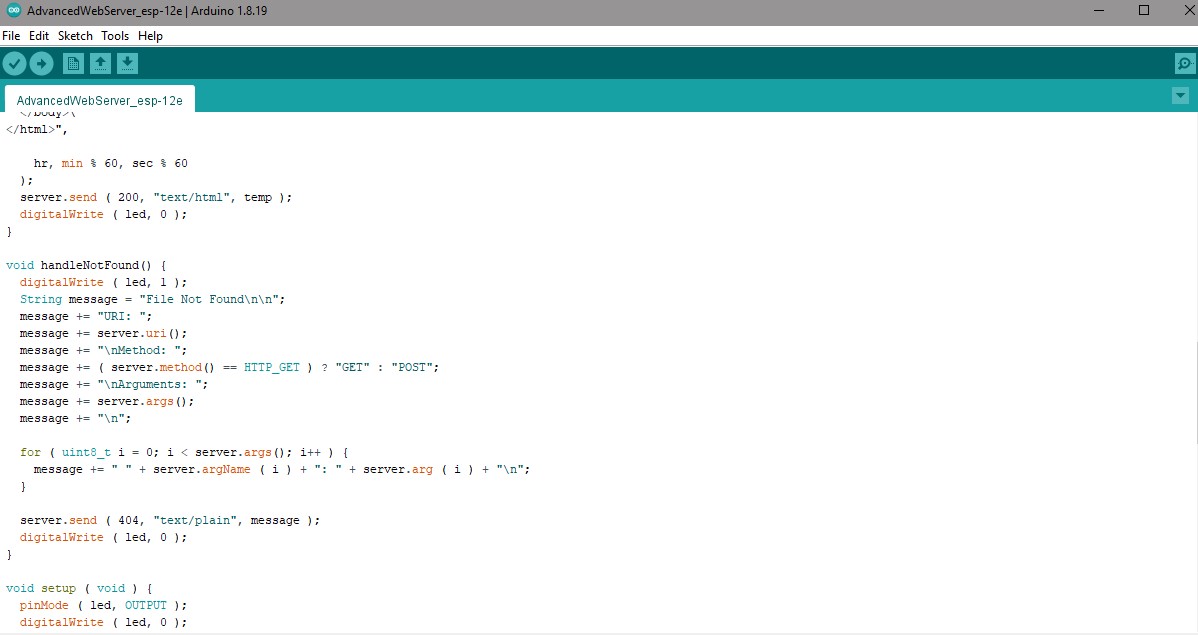Click the Verify sketch checkmark button
This screenshot has height=635, width=1198.
point(15,63)
